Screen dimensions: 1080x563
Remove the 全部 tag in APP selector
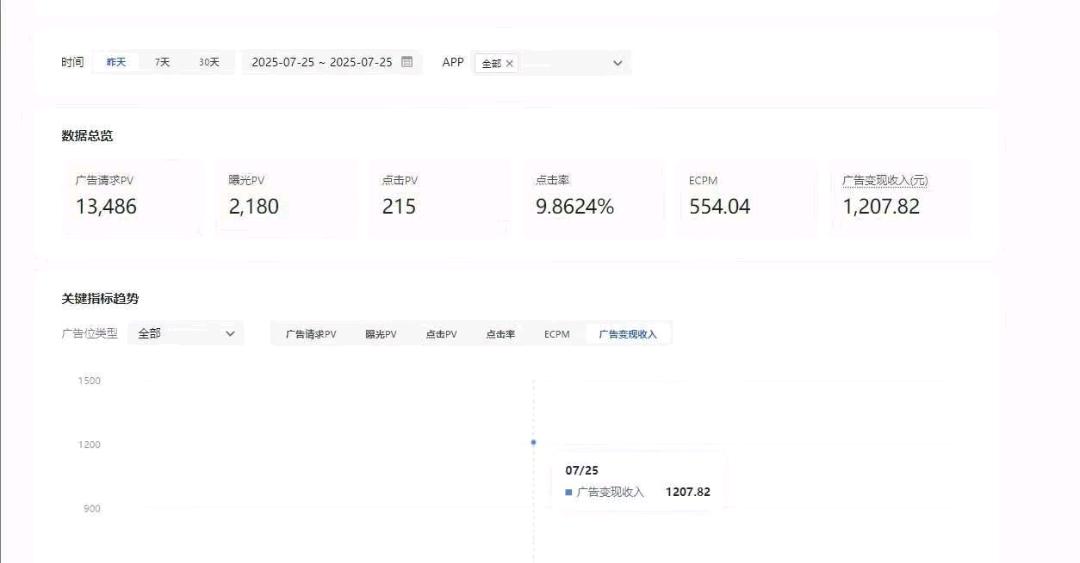point(510,63)
